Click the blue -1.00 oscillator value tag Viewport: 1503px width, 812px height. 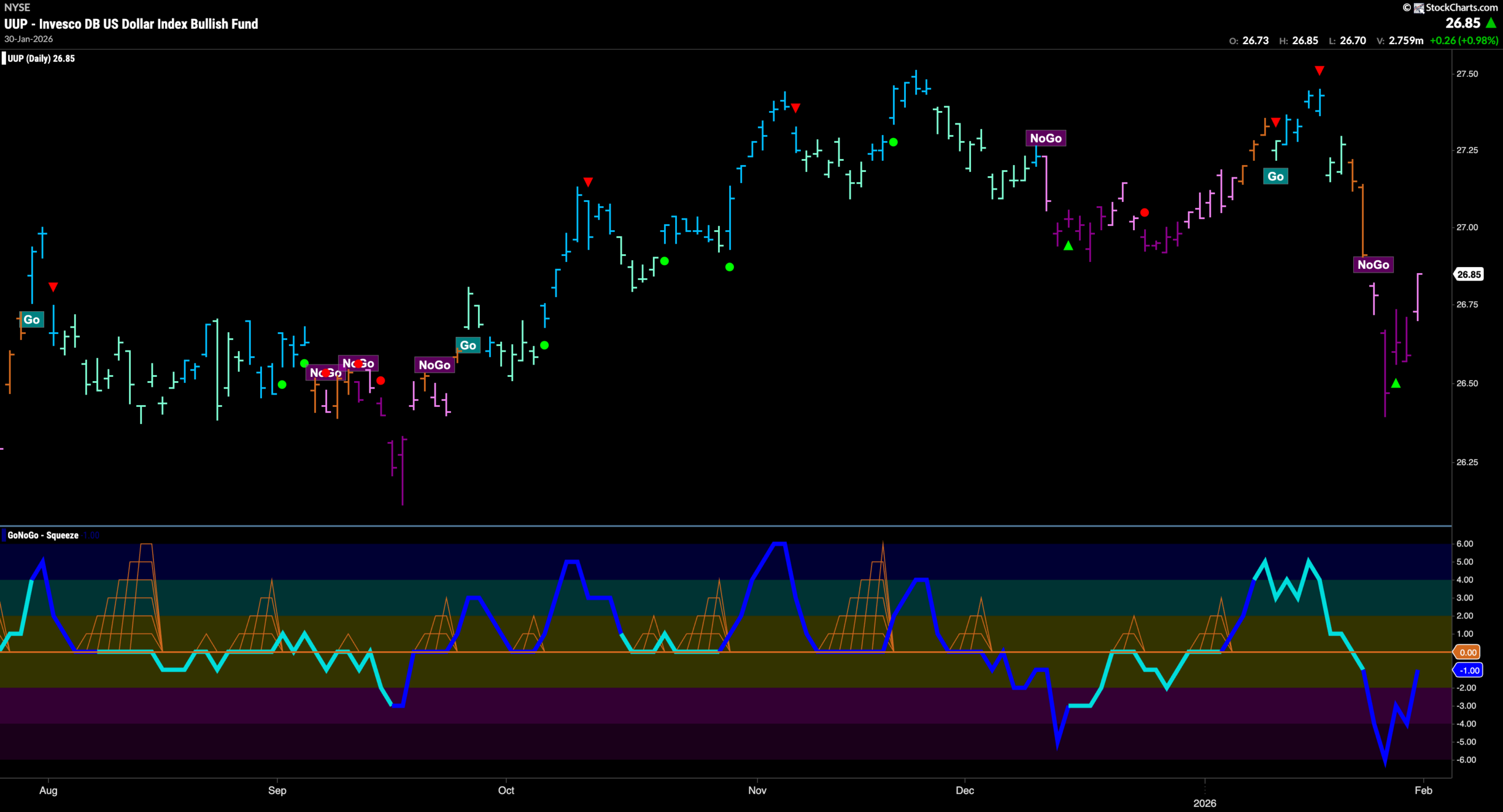[x=1468, y=671]
